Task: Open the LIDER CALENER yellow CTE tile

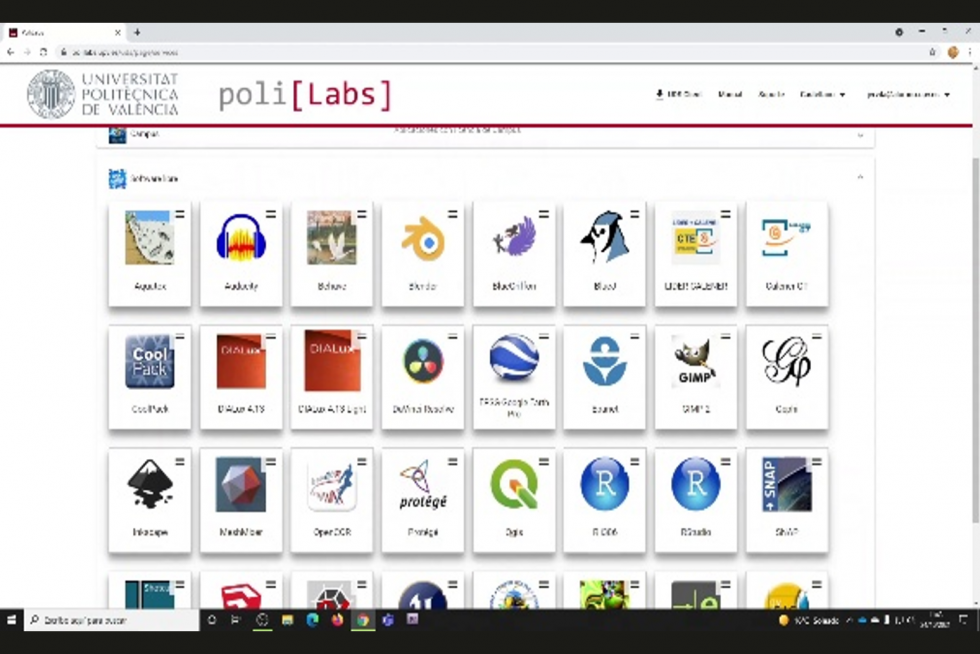Action: tap(696, 254)
